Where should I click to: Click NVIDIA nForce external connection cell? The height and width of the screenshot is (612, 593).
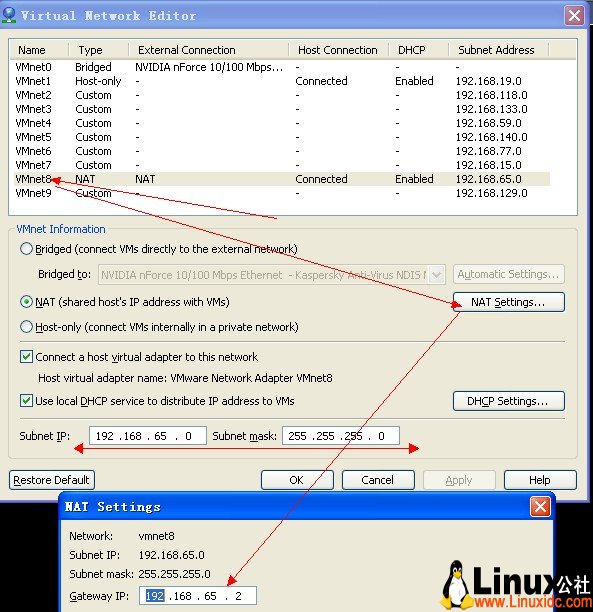[209, 67]
